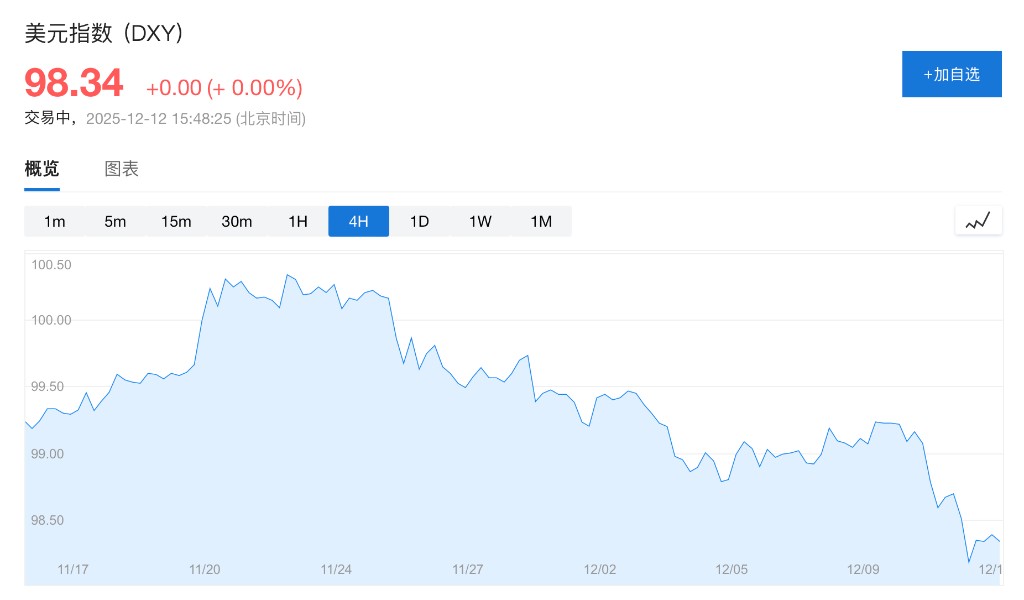Switch to the 概览 tab

(x=42, y=169)
